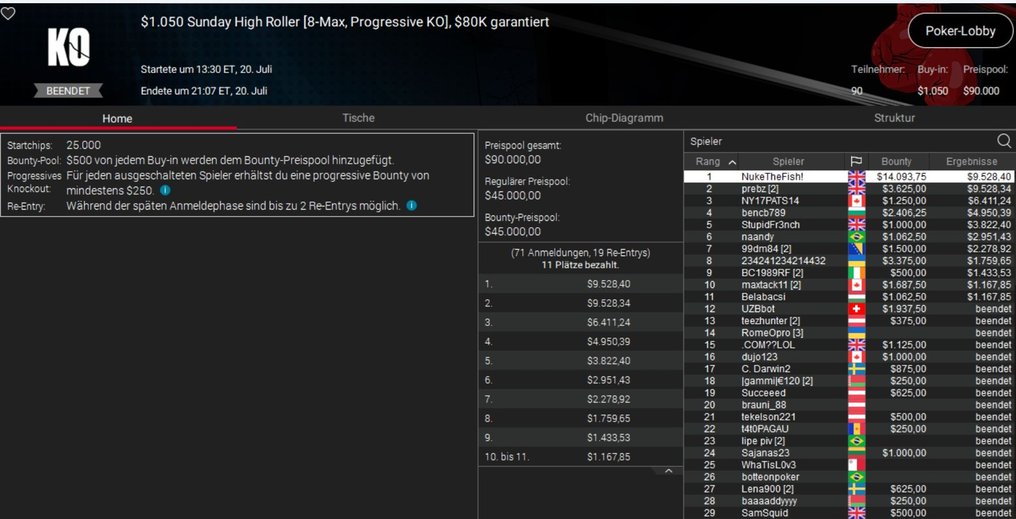Click the Spieler search field

coord(840,142)
